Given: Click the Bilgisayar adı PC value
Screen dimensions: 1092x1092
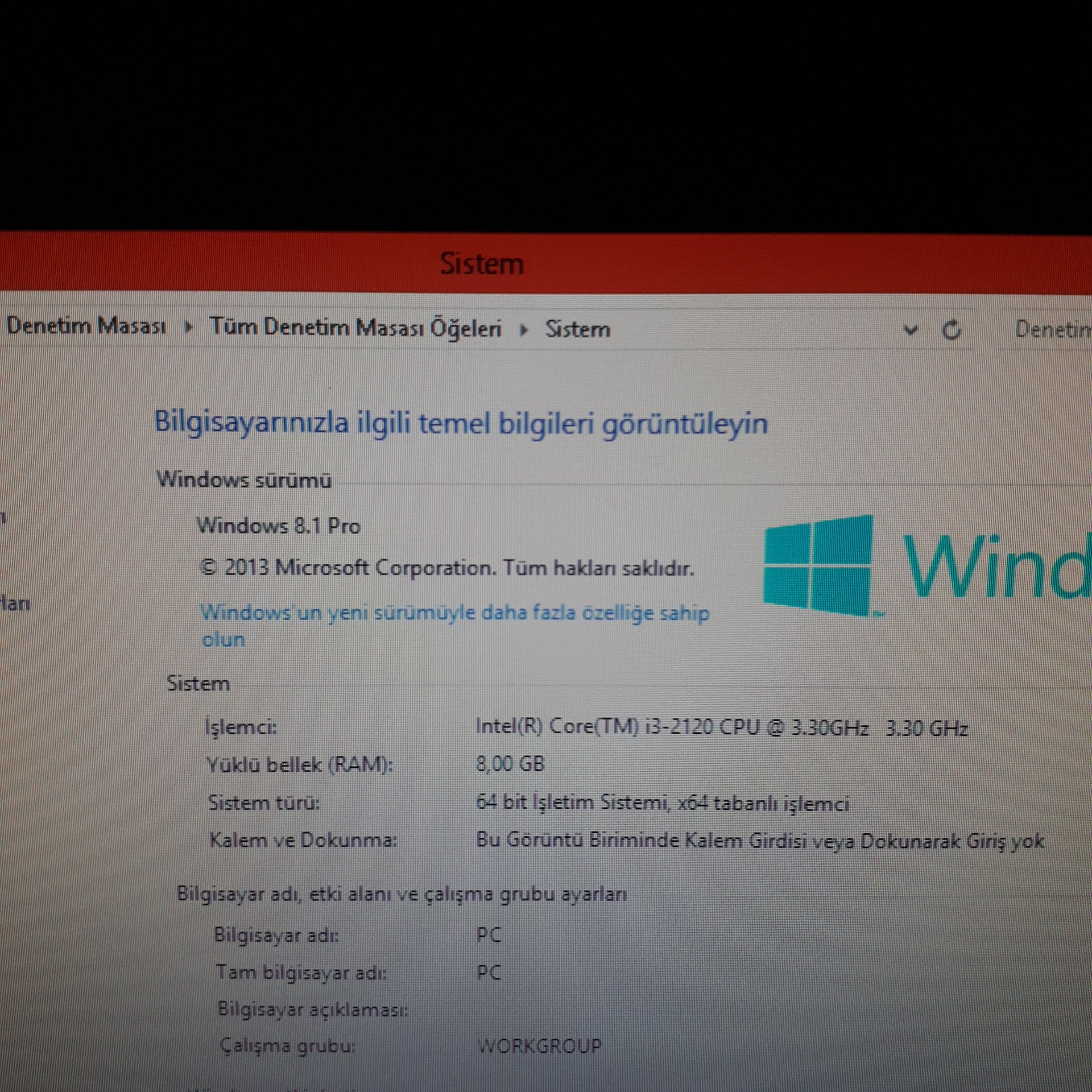Looking at the screenshot, I should (x=488, y=935).
